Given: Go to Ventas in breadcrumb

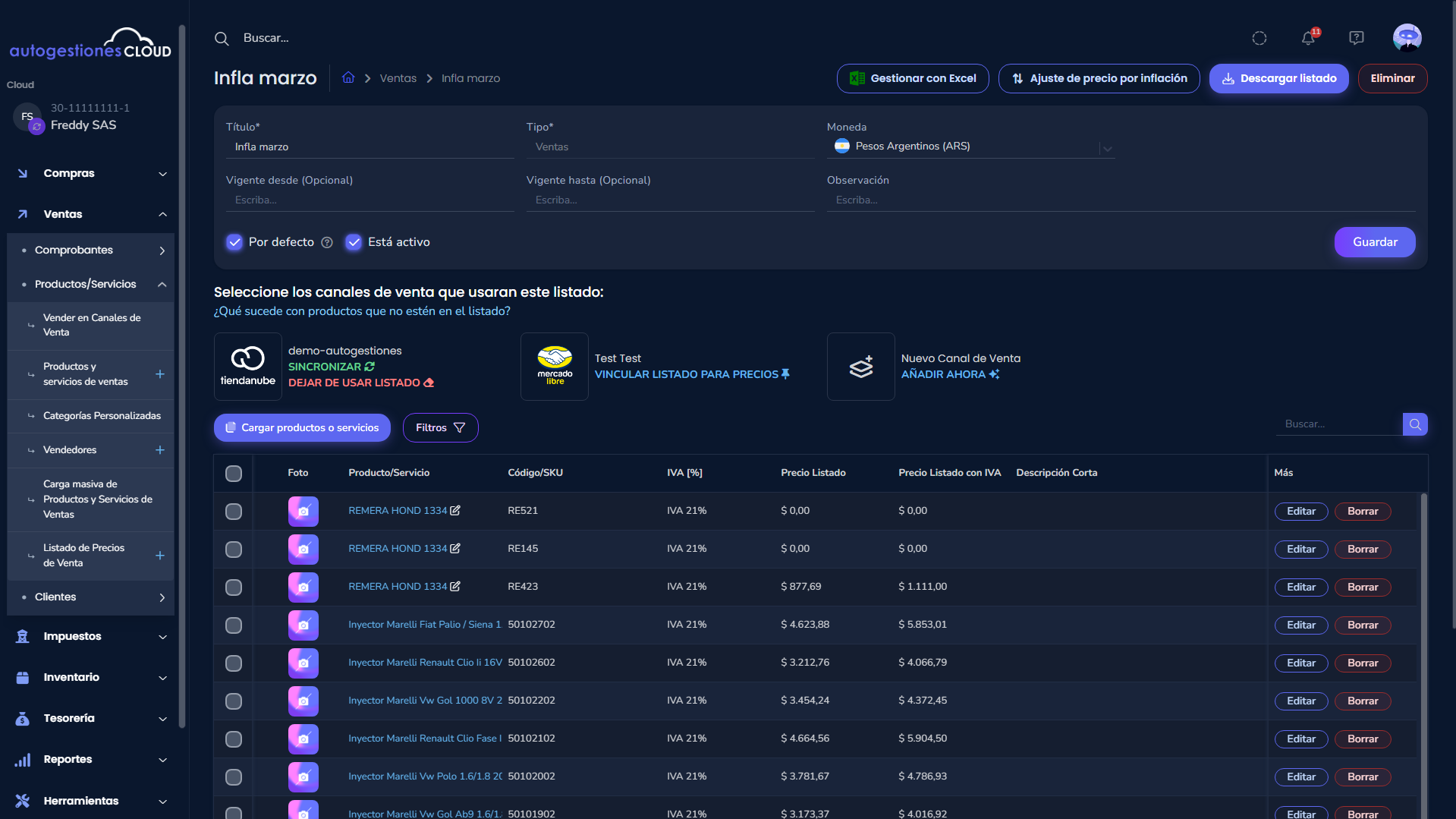Looking at the screenshot, I should (x=398, y=78).
